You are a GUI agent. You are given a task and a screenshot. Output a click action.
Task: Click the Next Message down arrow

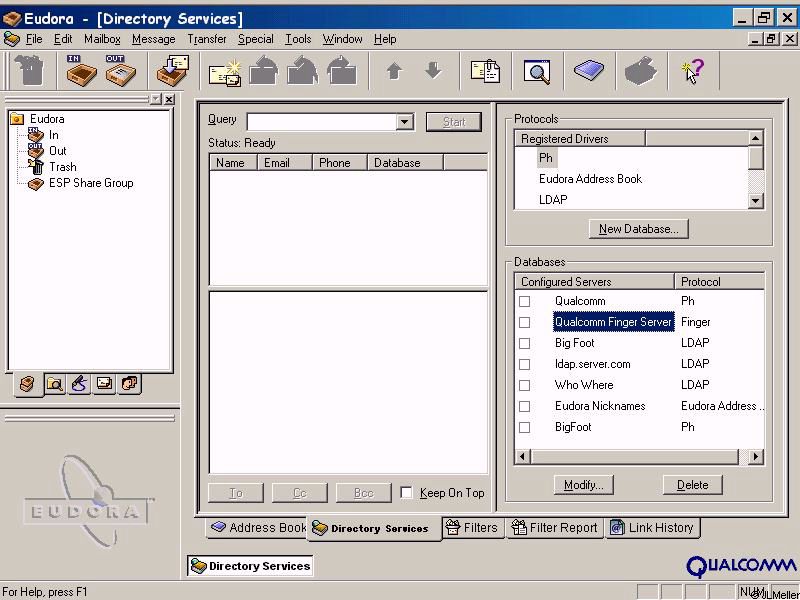click(x=433, y=70)
